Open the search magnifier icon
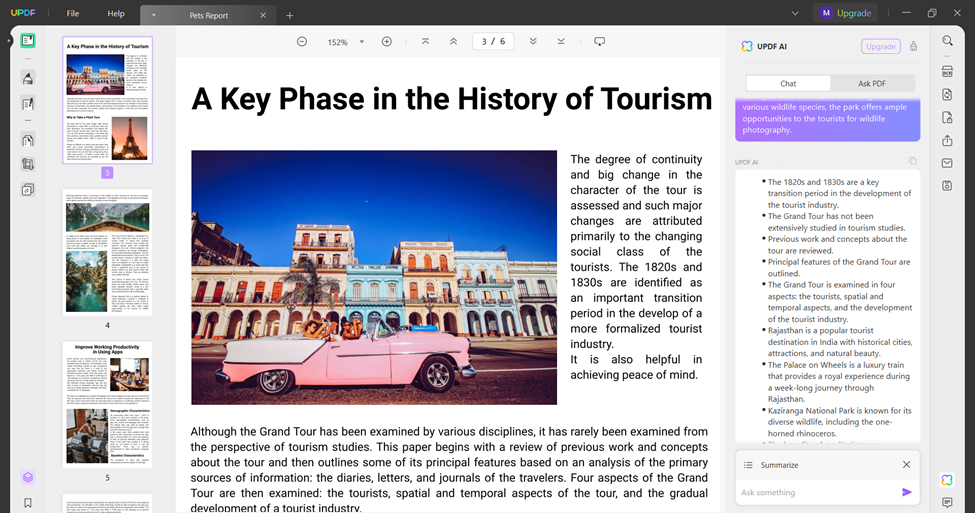The width and height of the screenshot is (975, 513). [x=947, y=41]
